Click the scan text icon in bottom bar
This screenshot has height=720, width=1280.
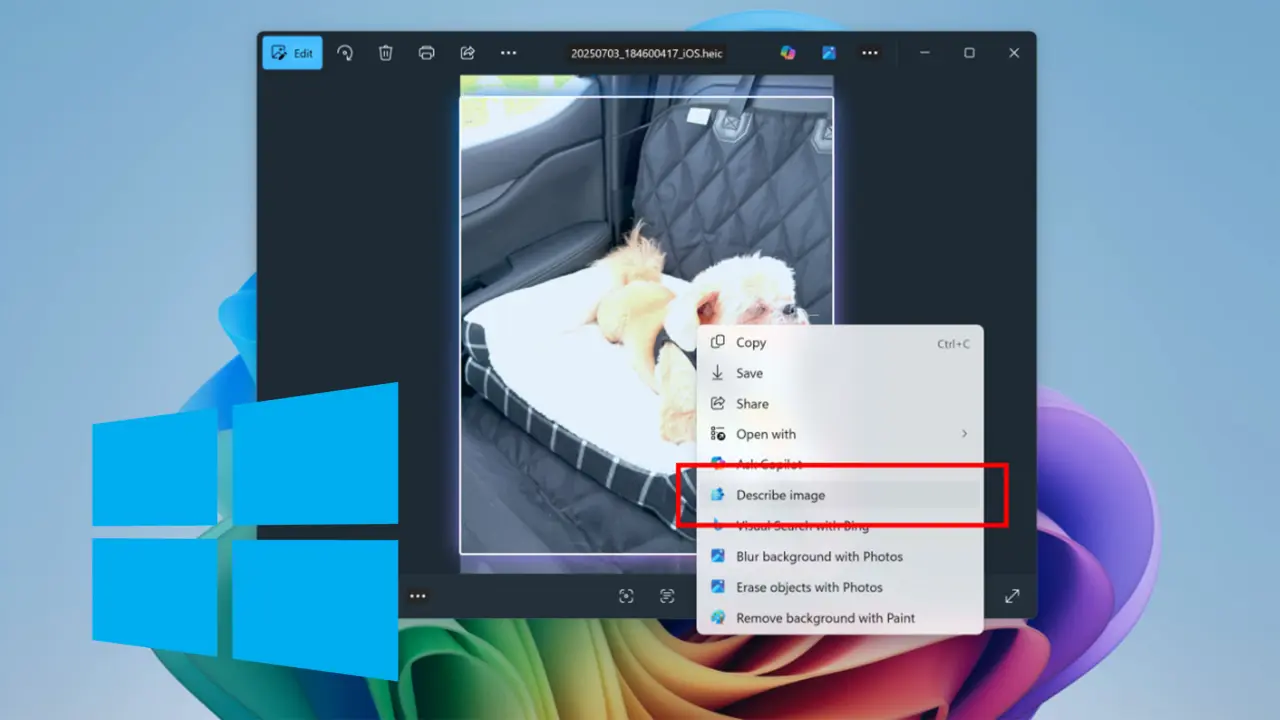667,596
